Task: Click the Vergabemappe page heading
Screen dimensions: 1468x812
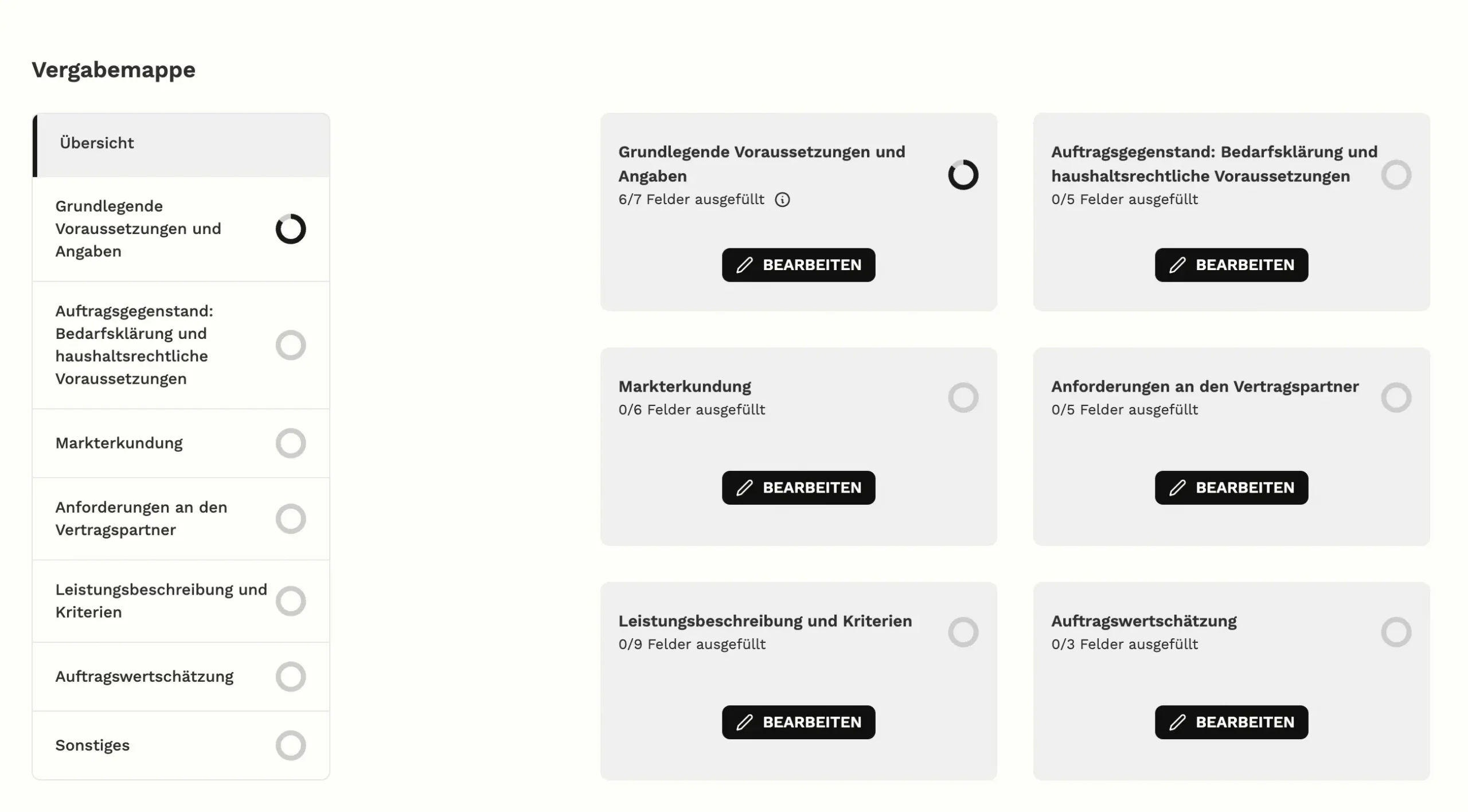Action: pyautogui.click(x=114, y=70)
